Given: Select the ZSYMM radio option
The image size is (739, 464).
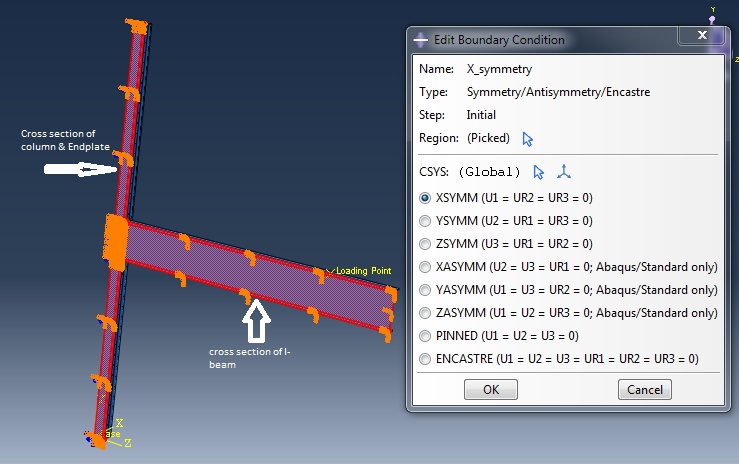Looking at the screenshot, I should 425,244.
